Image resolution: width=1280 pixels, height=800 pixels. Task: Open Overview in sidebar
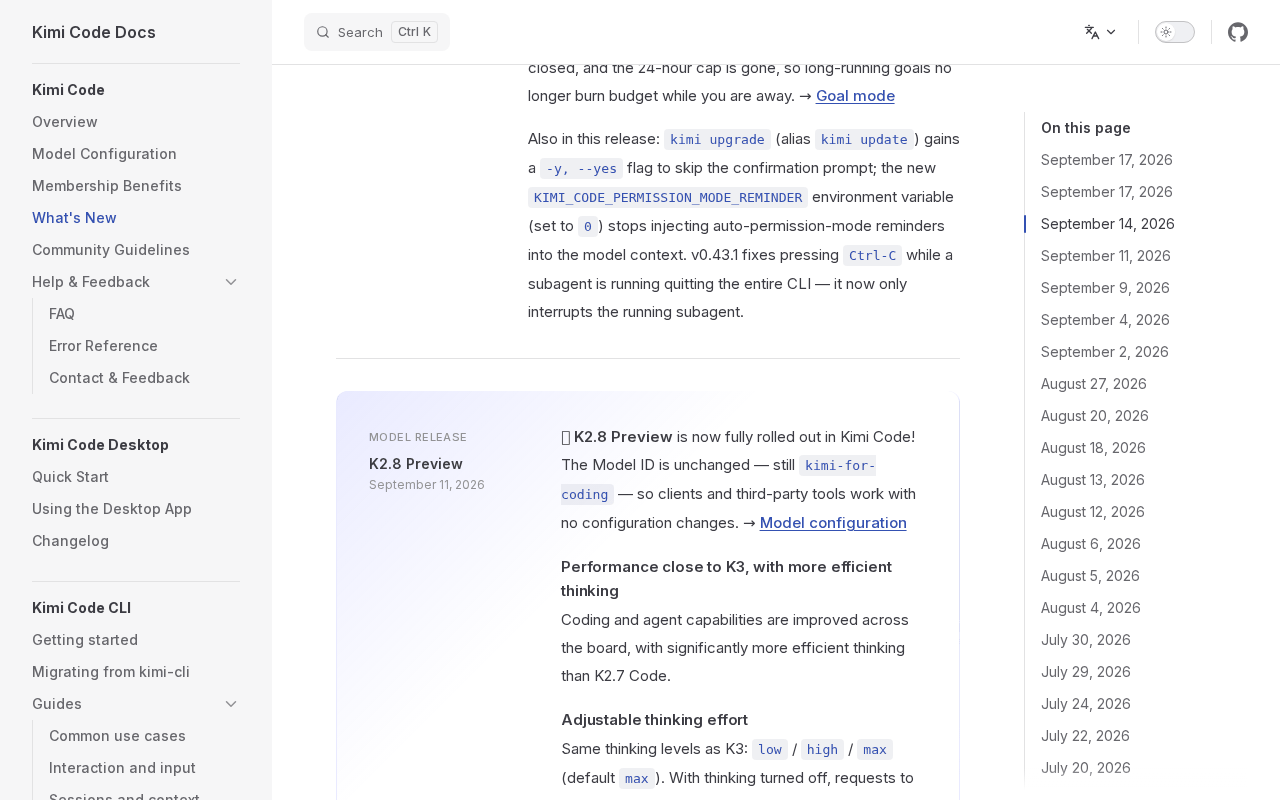coord(65,122)
